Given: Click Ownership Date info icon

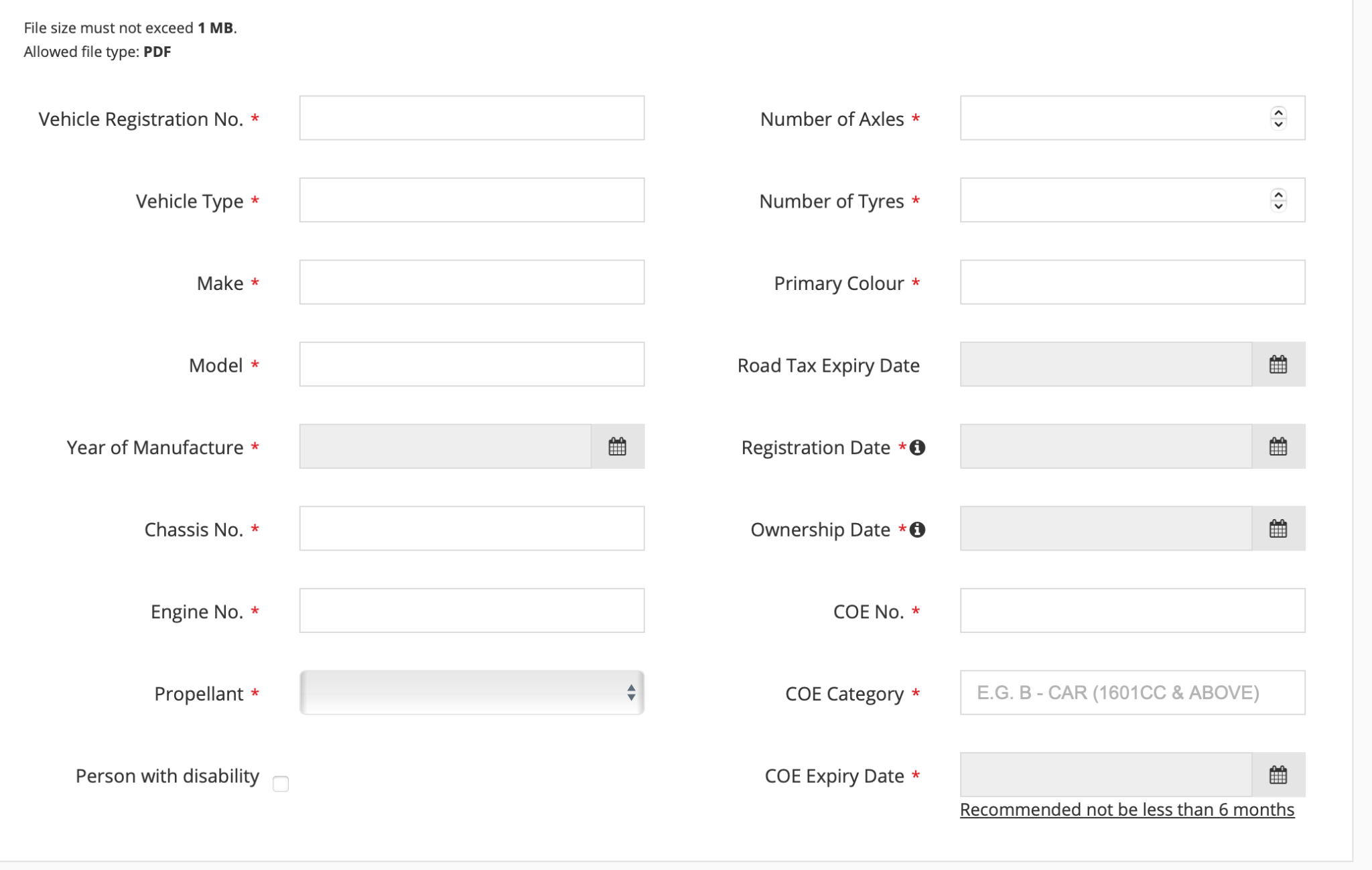Looking at the screenshot, I should point(918,530).
